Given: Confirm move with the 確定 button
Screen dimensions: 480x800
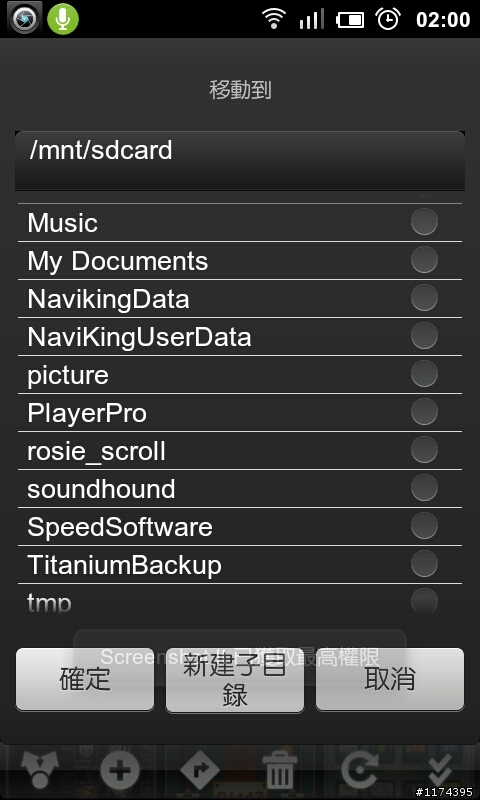Looking at the screenshot, I should (85, 679).
